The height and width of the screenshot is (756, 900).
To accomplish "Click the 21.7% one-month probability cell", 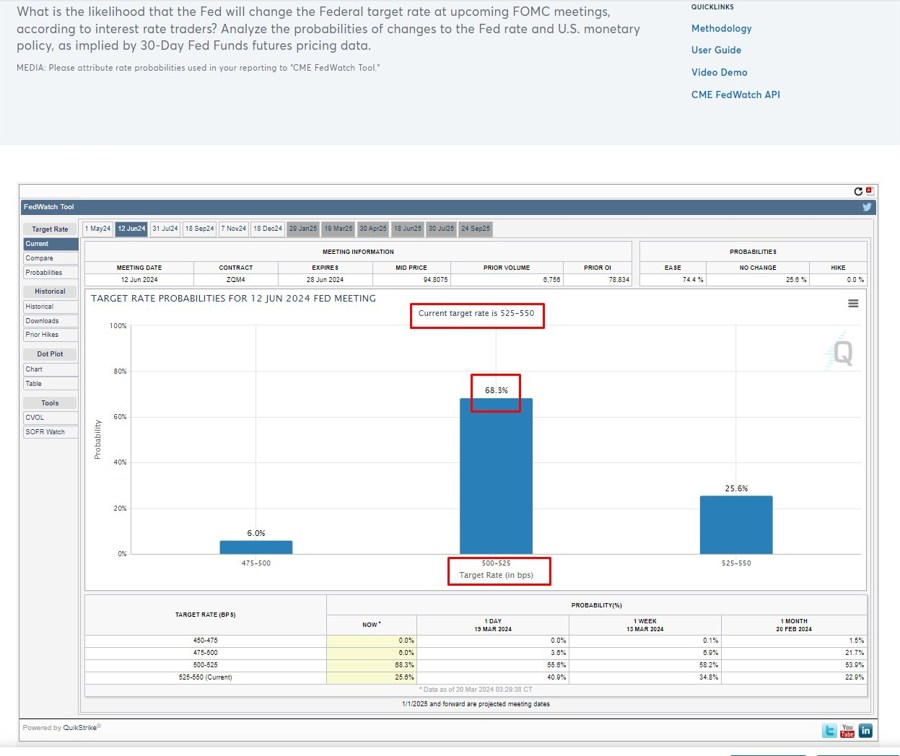I will click(794, 653).
